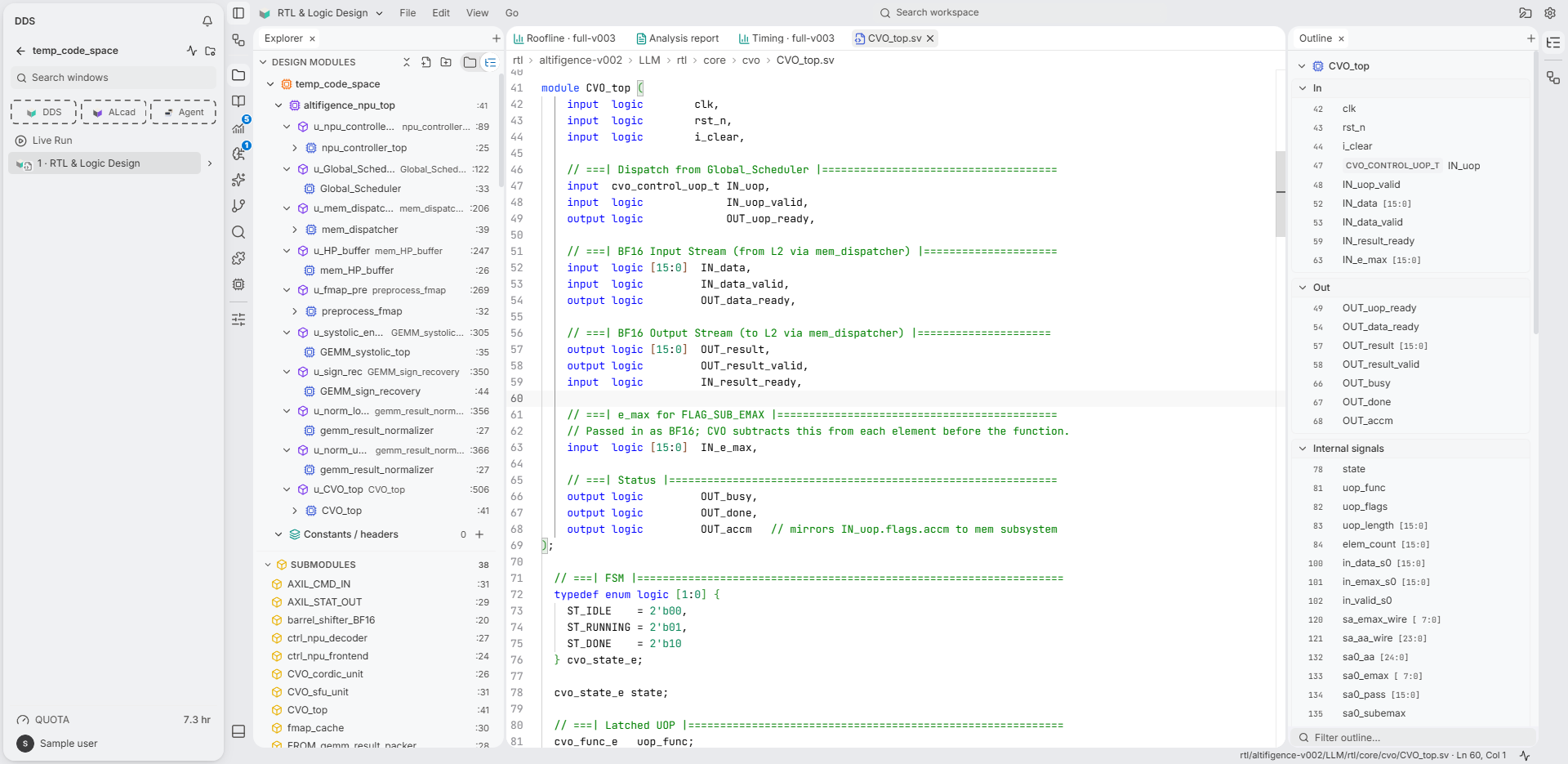The image size is (1568, 764).
Task: Collapse the u_CVO_top tree node
Action: tap(287, 489)
